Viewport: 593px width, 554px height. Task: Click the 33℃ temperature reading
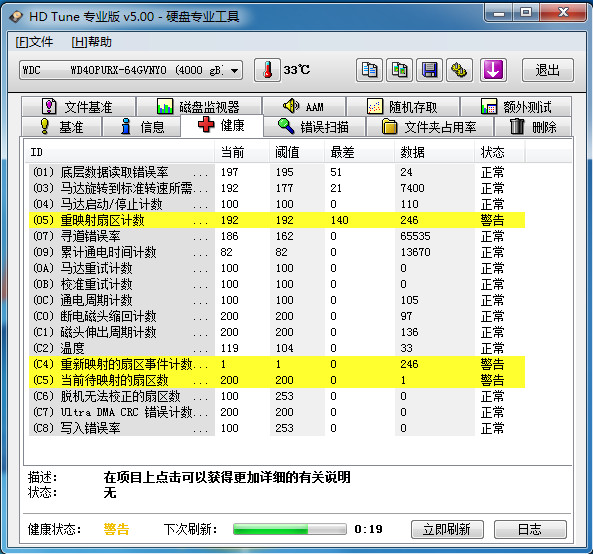tap(296, 70)
